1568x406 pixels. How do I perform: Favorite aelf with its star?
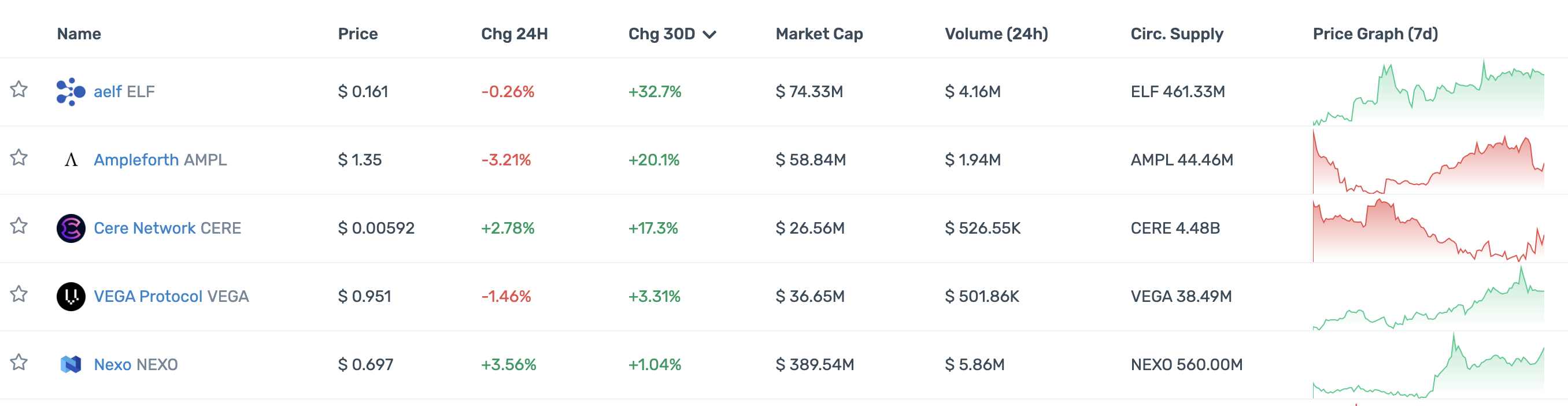(19, 90)
